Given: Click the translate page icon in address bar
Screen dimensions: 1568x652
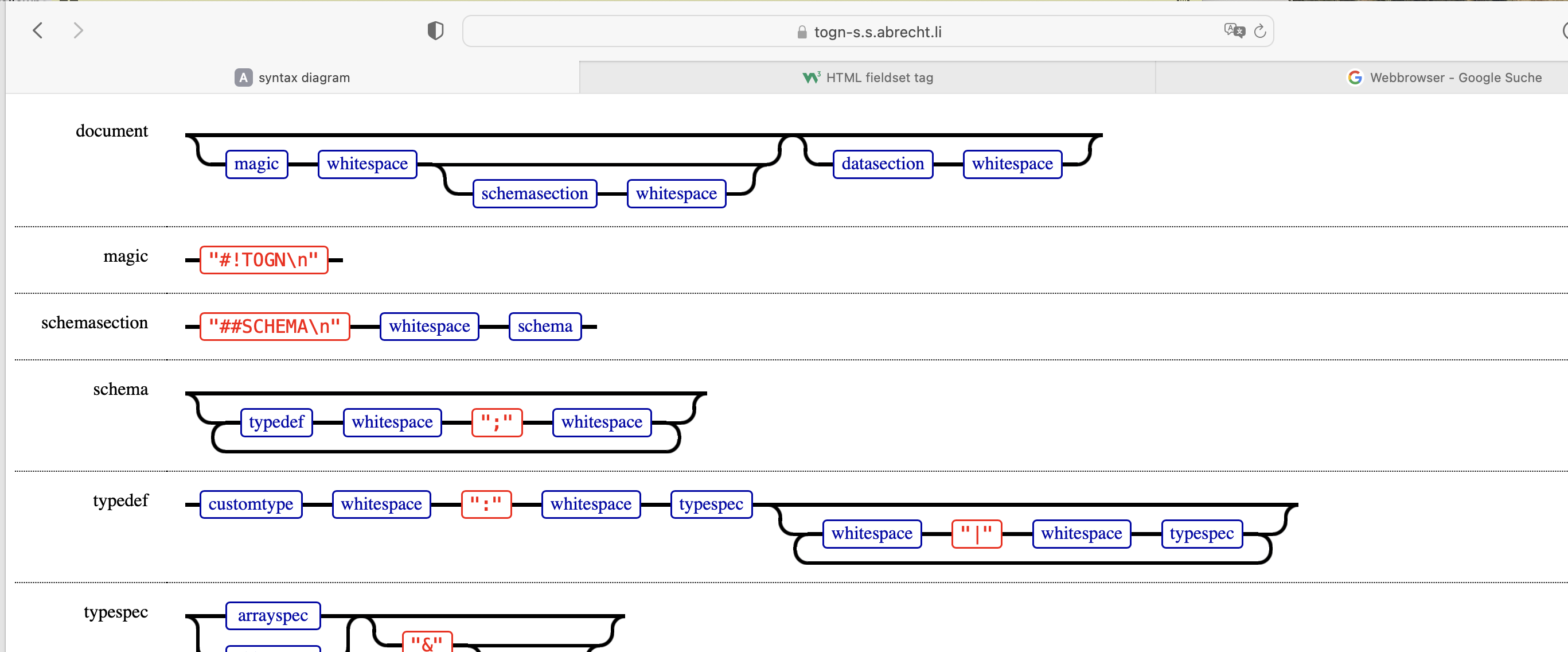Looking at the screenshot, I should (1234, 30).
